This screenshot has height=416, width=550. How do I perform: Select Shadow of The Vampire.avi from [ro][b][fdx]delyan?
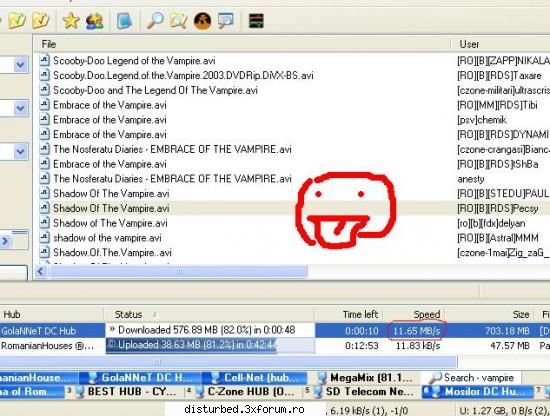click(110, 223)
